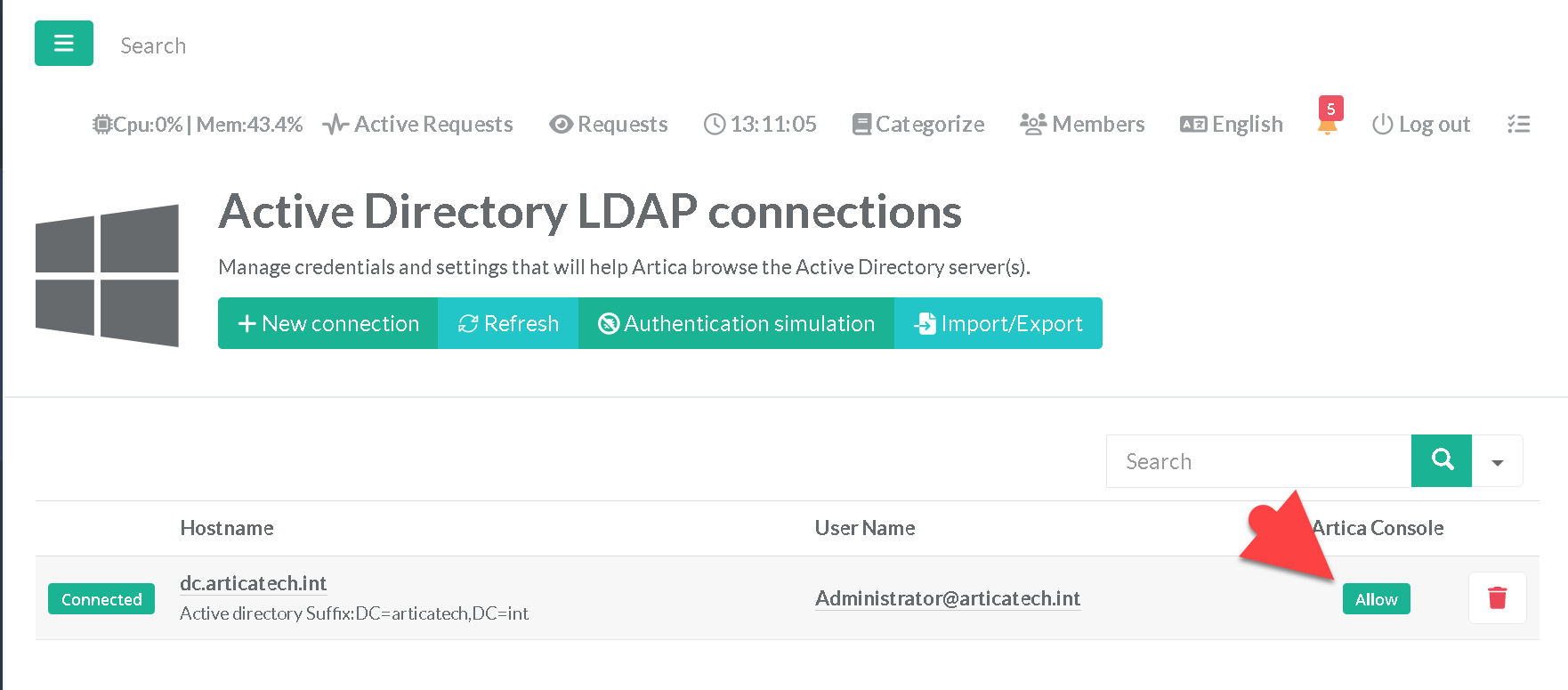Screen dimensions: 1568x690
Task: Open the English language selector
Action: 1232,125
